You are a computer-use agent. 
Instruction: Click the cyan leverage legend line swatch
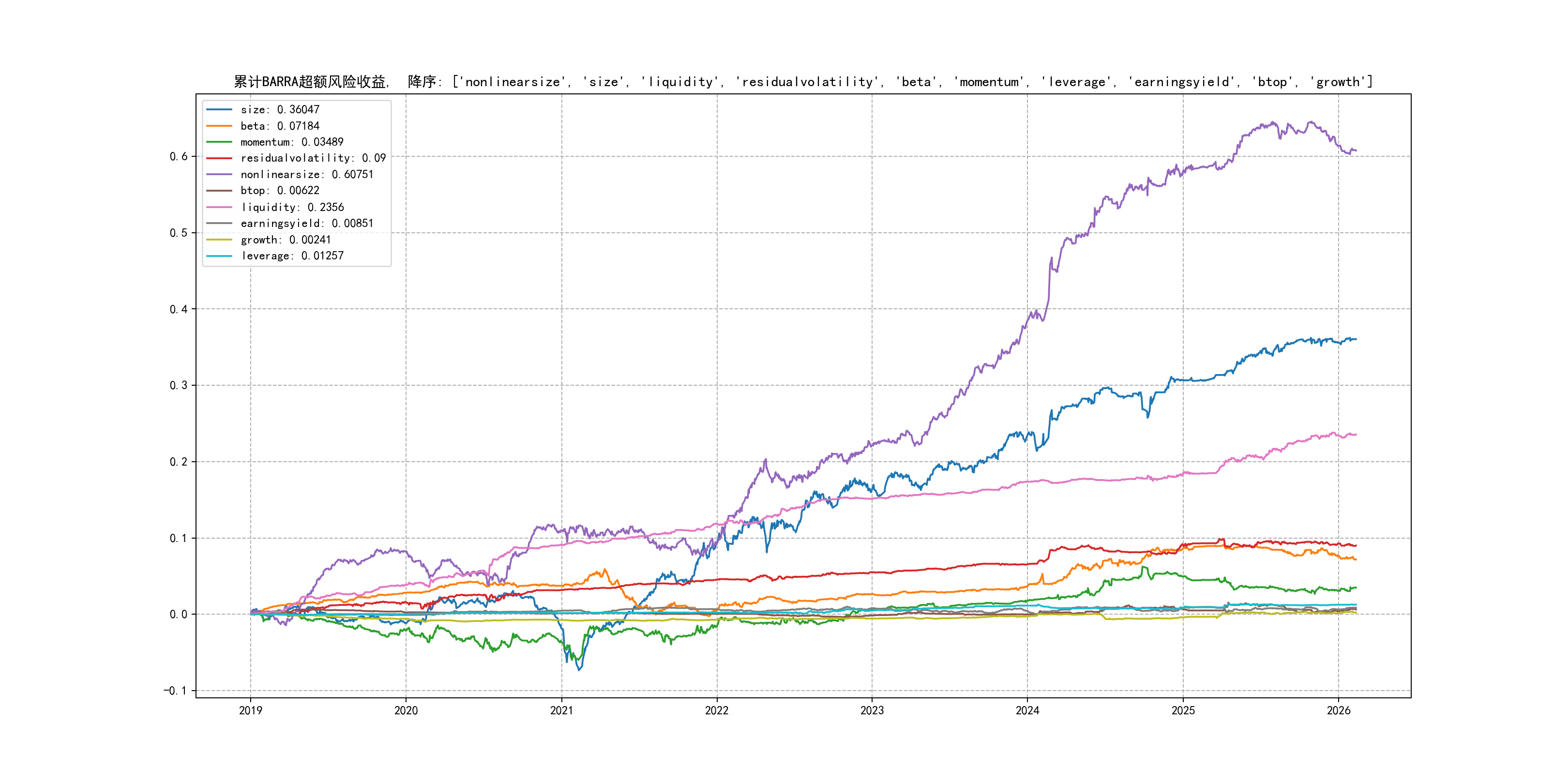(x=219, y=256)
